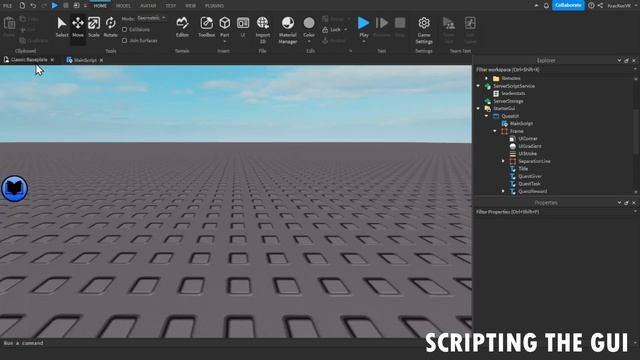Switch to the MODEL ribbon tab
Viewport: 640px width, 360px height.
(x=123, y=6)
